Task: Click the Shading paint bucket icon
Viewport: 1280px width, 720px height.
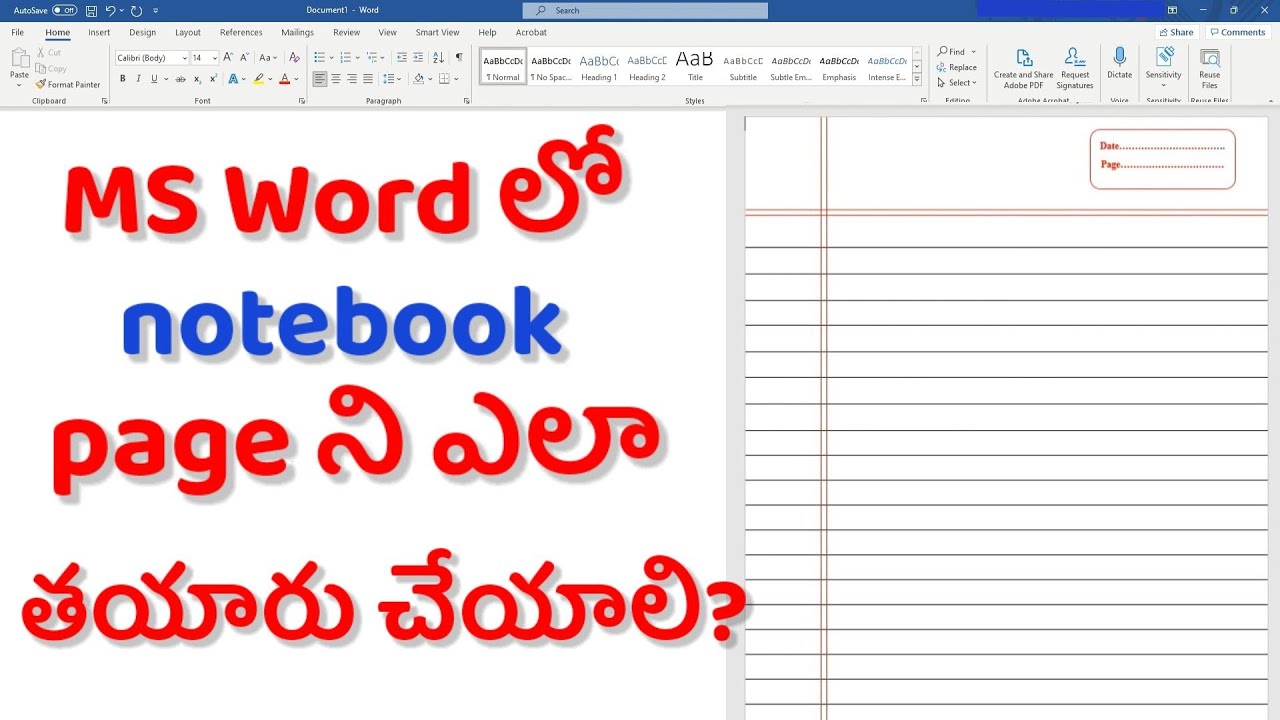Action: coord(418,78)
